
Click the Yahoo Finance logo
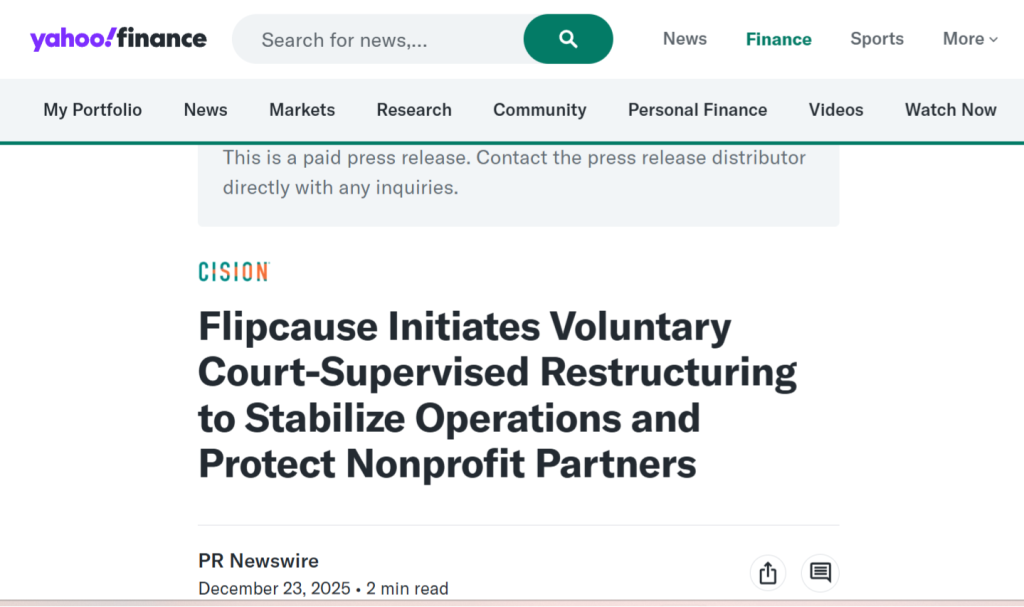tap(118, 39)
